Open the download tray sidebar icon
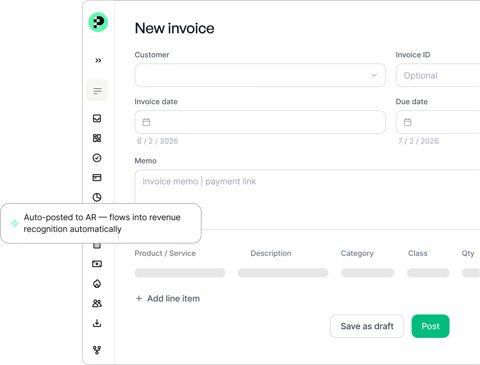480x365 pixels. [x=97, y=323]
